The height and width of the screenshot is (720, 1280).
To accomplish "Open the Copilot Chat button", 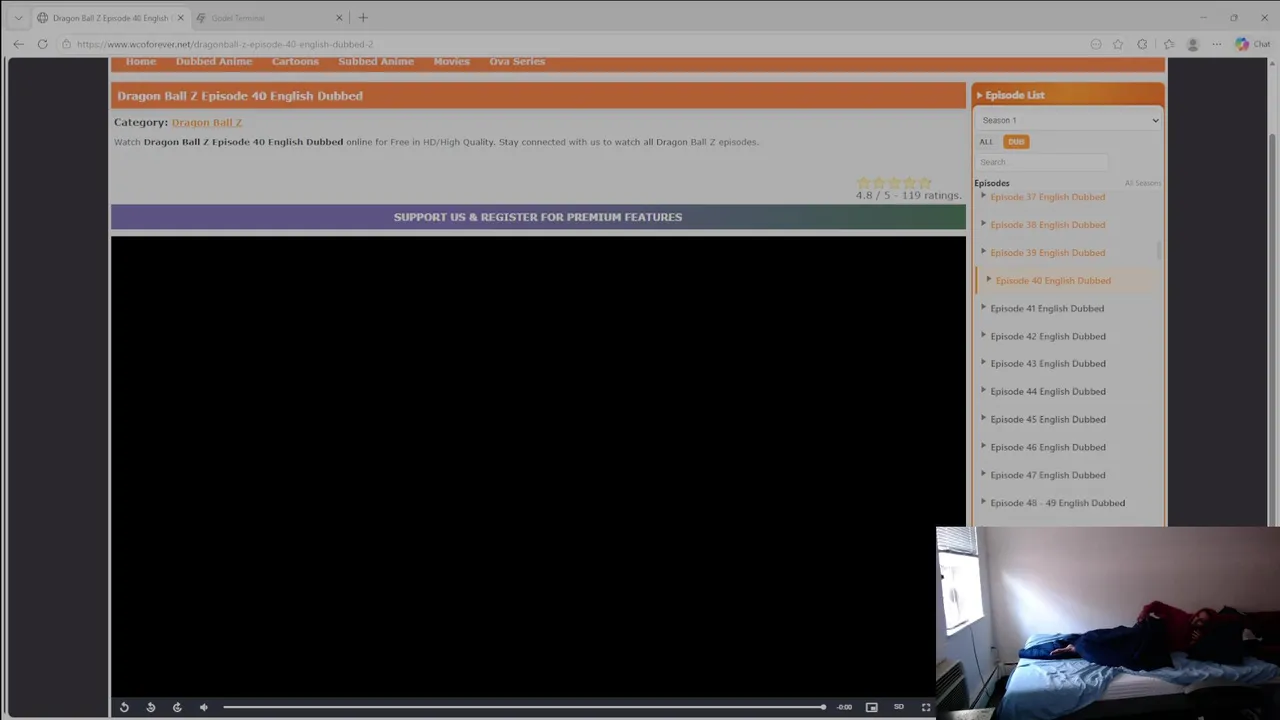I will (x=1252, y=44).
